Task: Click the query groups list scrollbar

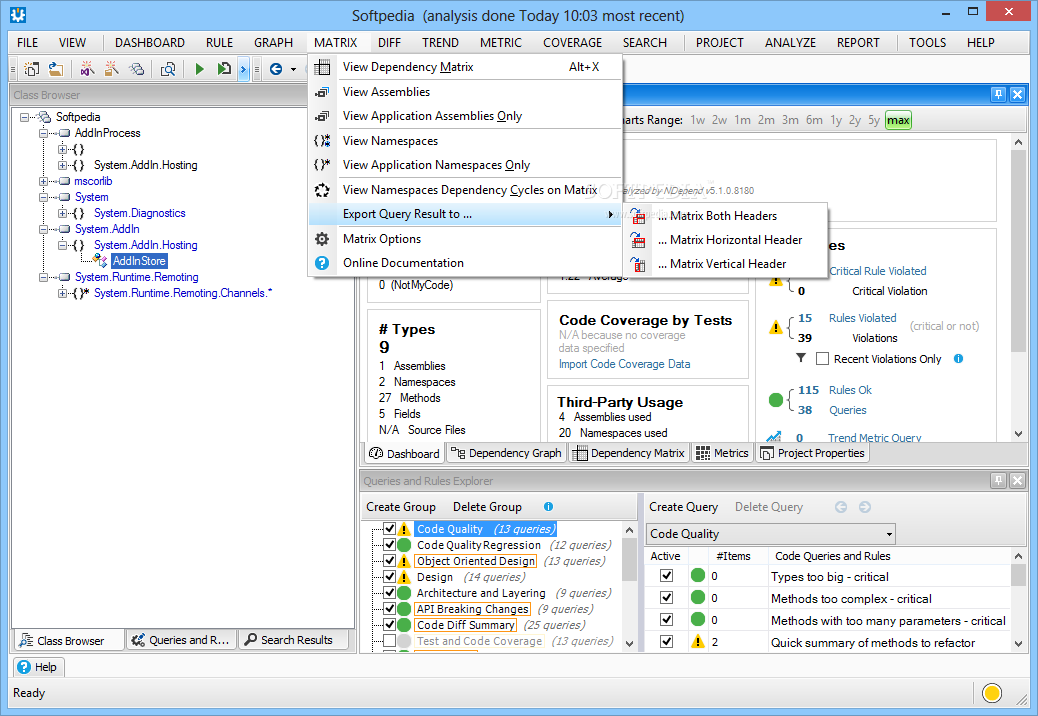Action: click(630, 558)
